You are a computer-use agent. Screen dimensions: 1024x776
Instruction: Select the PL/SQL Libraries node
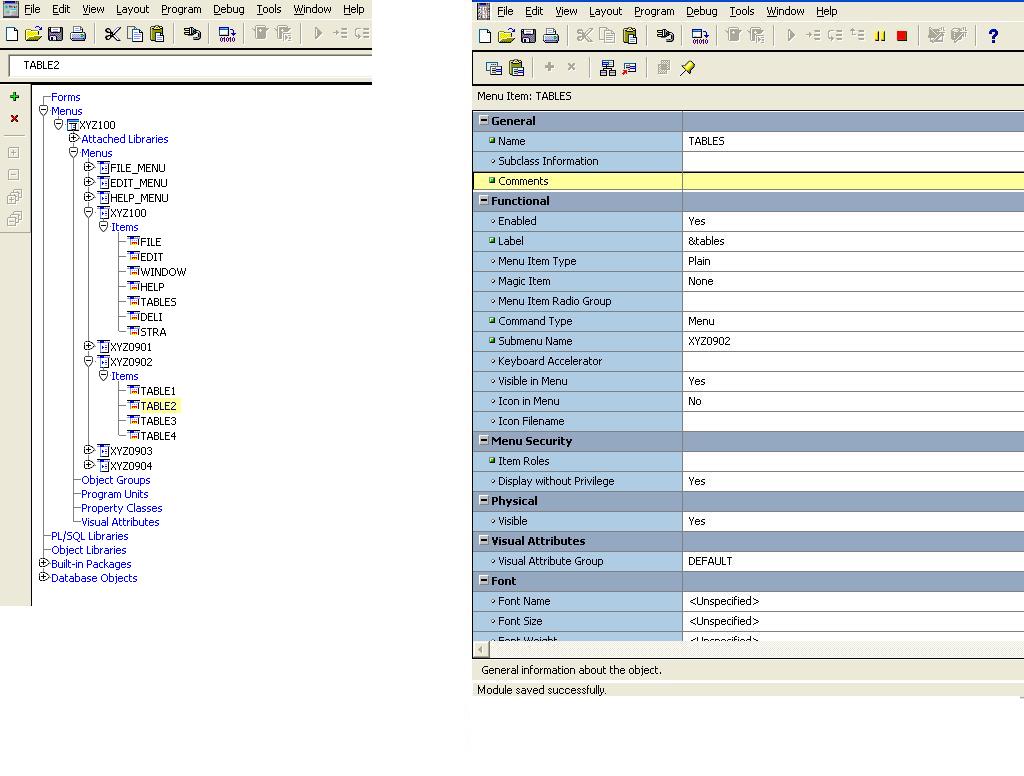click(x=89, y=536)
